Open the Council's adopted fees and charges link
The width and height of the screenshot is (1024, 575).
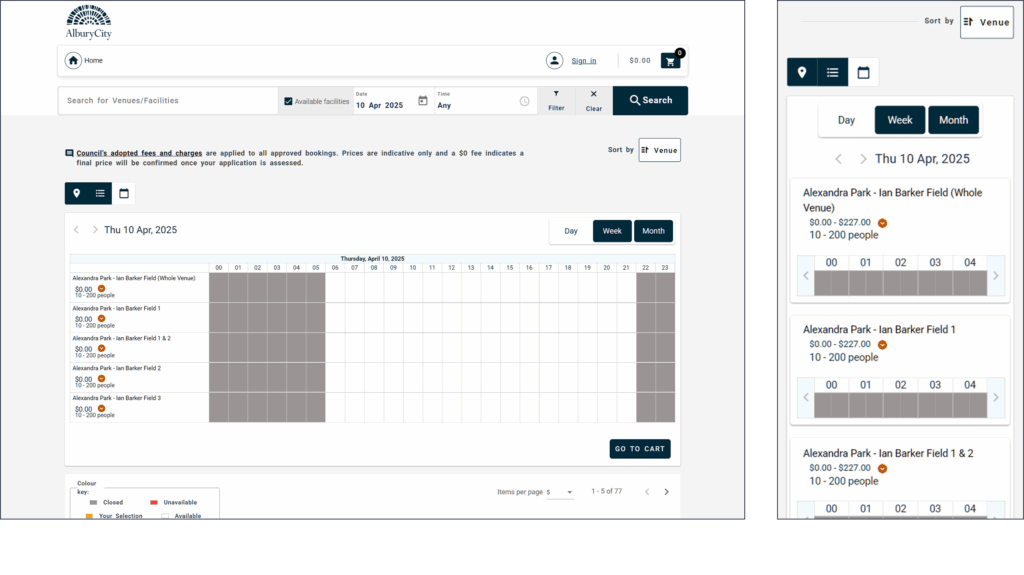point(139,153)
